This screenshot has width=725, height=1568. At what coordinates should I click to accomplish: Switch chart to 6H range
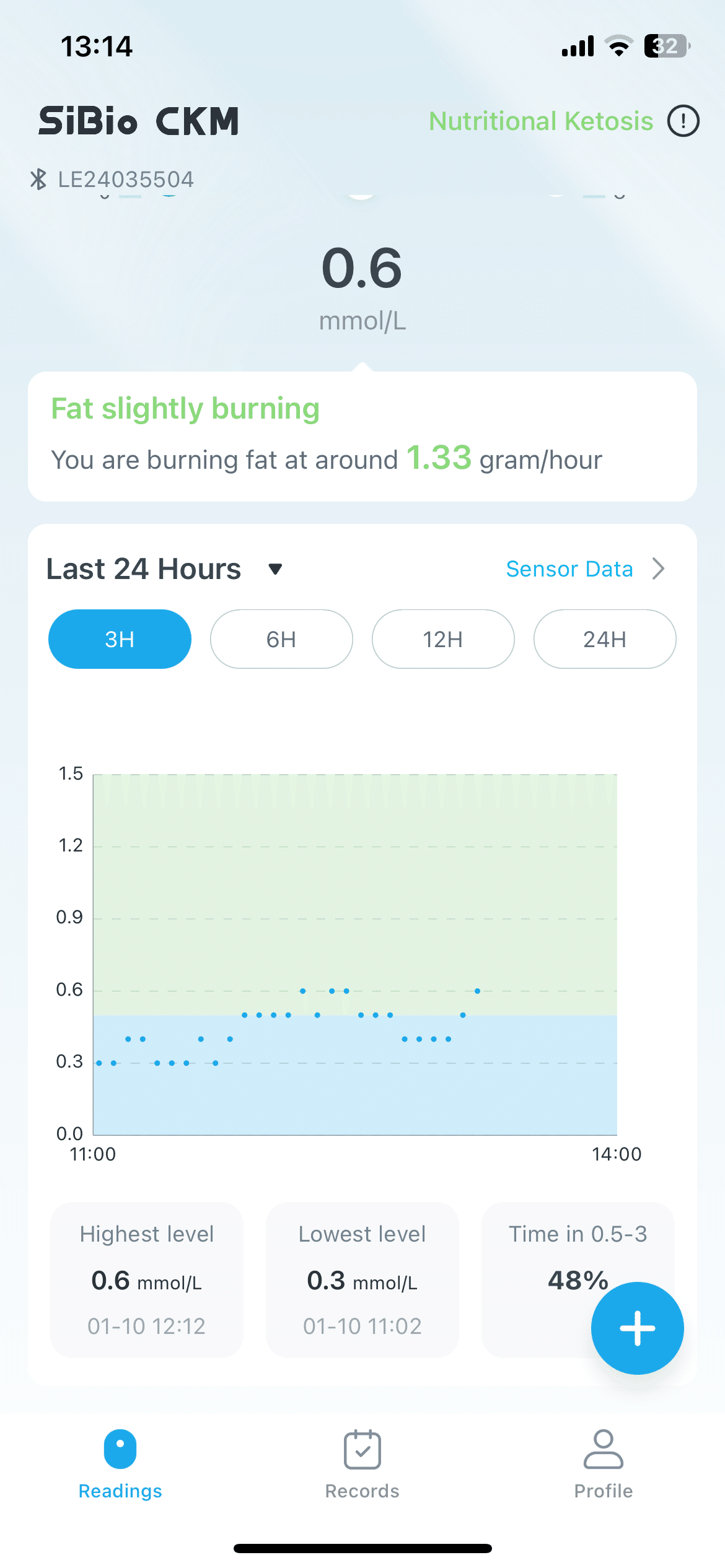(281, 639)
